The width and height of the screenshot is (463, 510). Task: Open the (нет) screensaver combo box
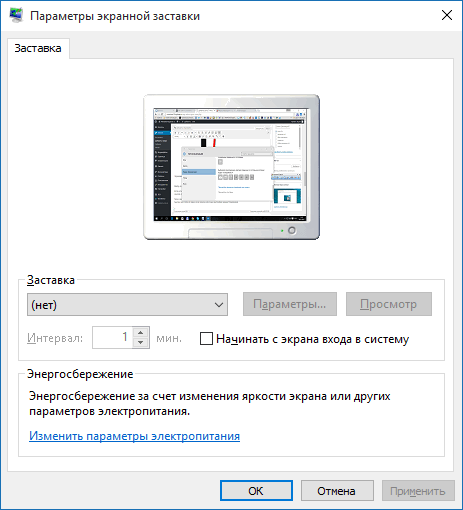tap(127, 305)
